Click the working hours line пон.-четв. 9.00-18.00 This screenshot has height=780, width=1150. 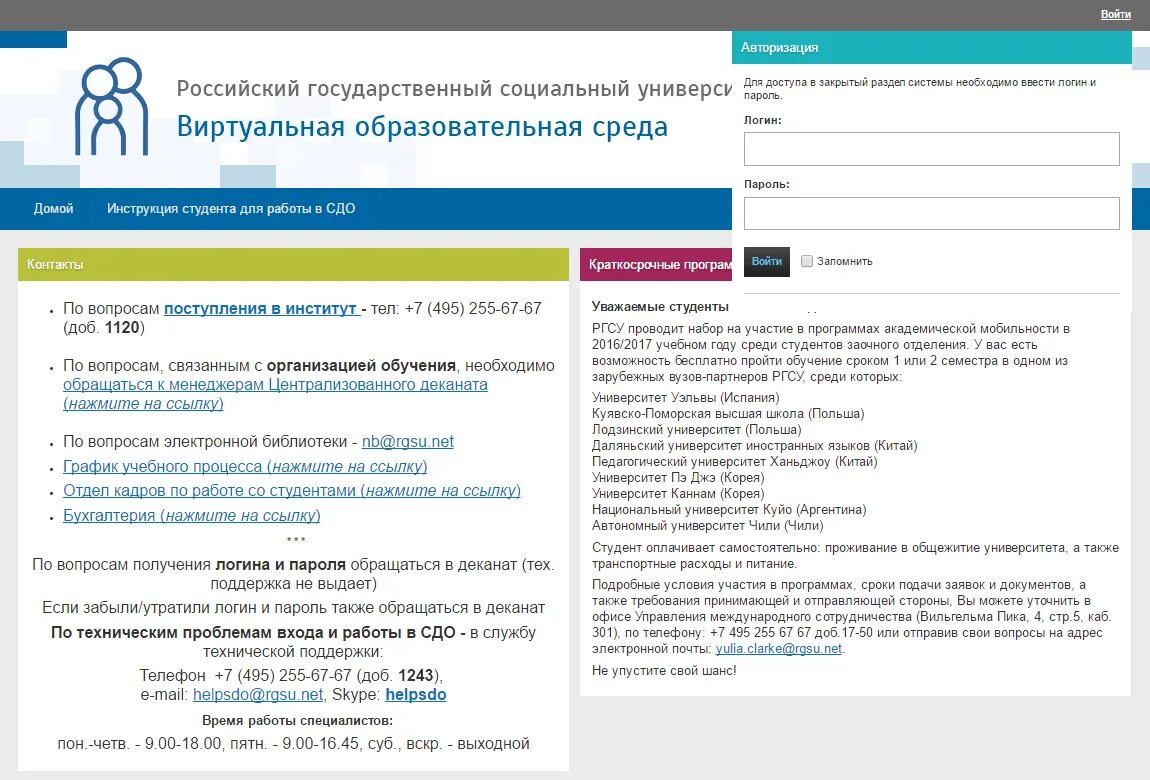293,744
